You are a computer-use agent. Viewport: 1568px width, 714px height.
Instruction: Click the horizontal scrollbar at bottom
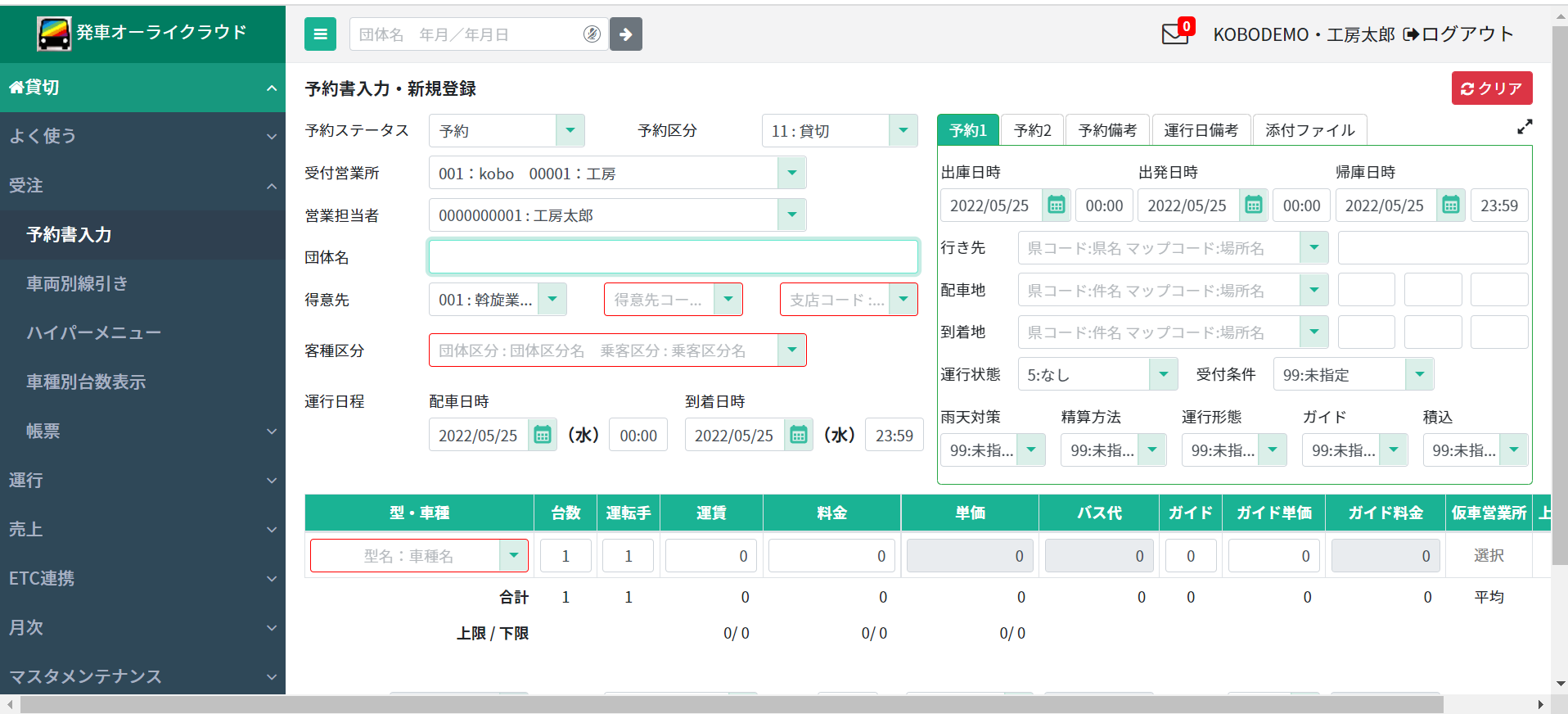[732, 705]
